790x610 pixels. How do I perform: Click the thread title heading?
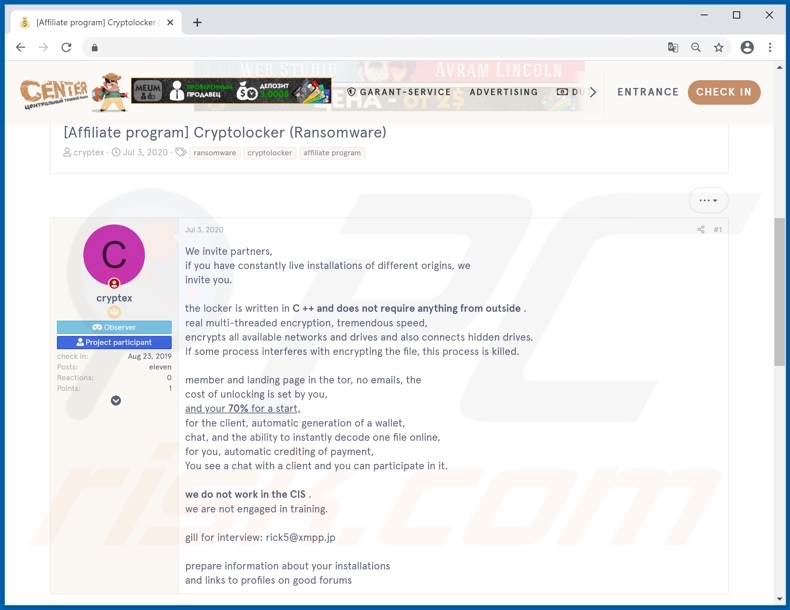(225, 132)
